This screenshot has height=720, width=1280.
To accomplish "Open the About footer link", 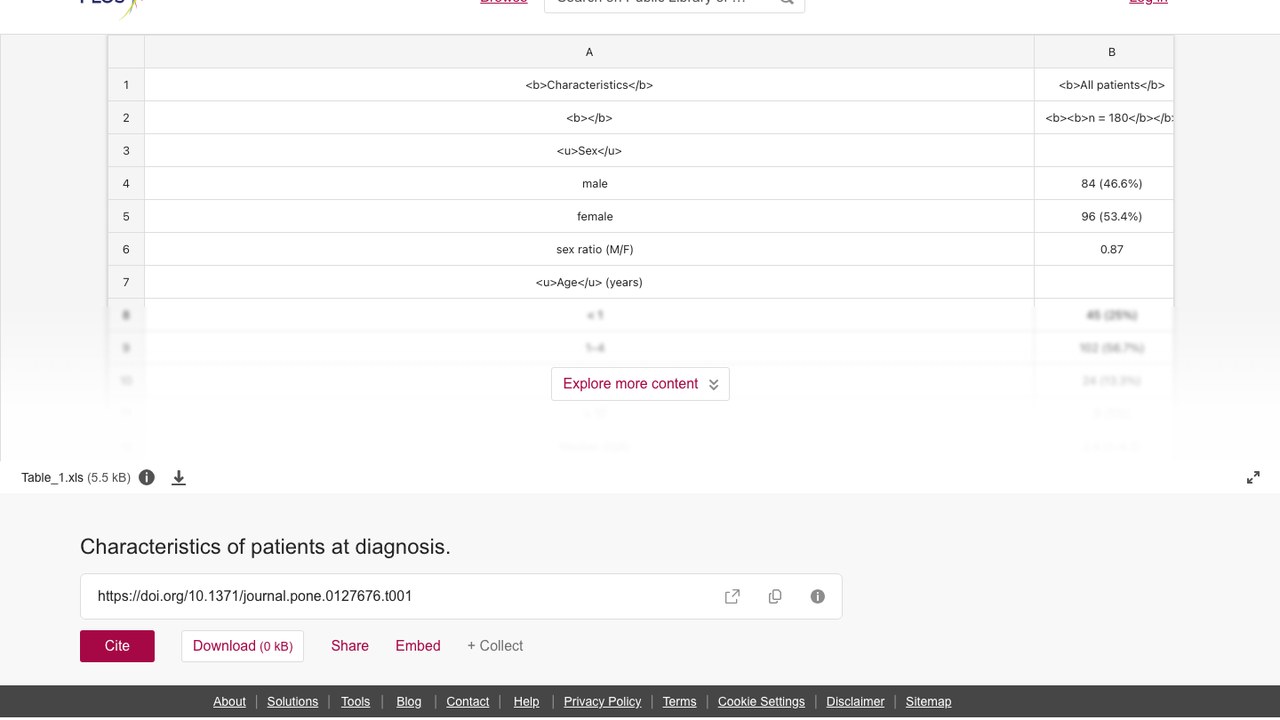I will click(x=229, y=702).
